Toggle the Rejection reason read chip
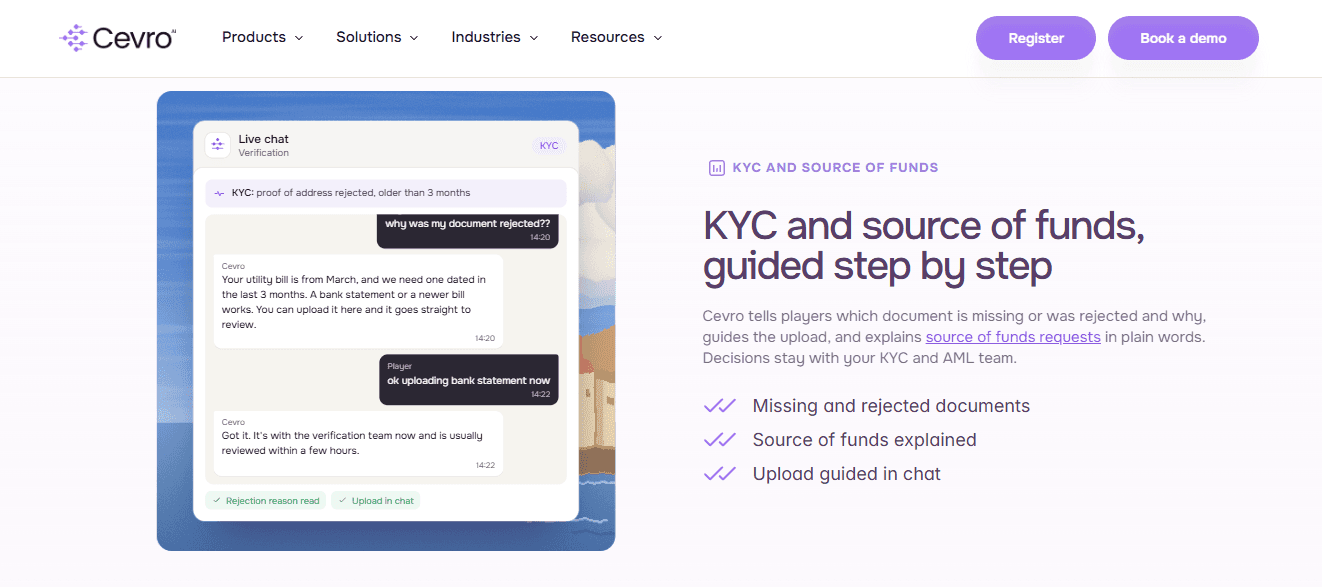The width and height of the screenshot is (1322, 587). pos(266,501)
